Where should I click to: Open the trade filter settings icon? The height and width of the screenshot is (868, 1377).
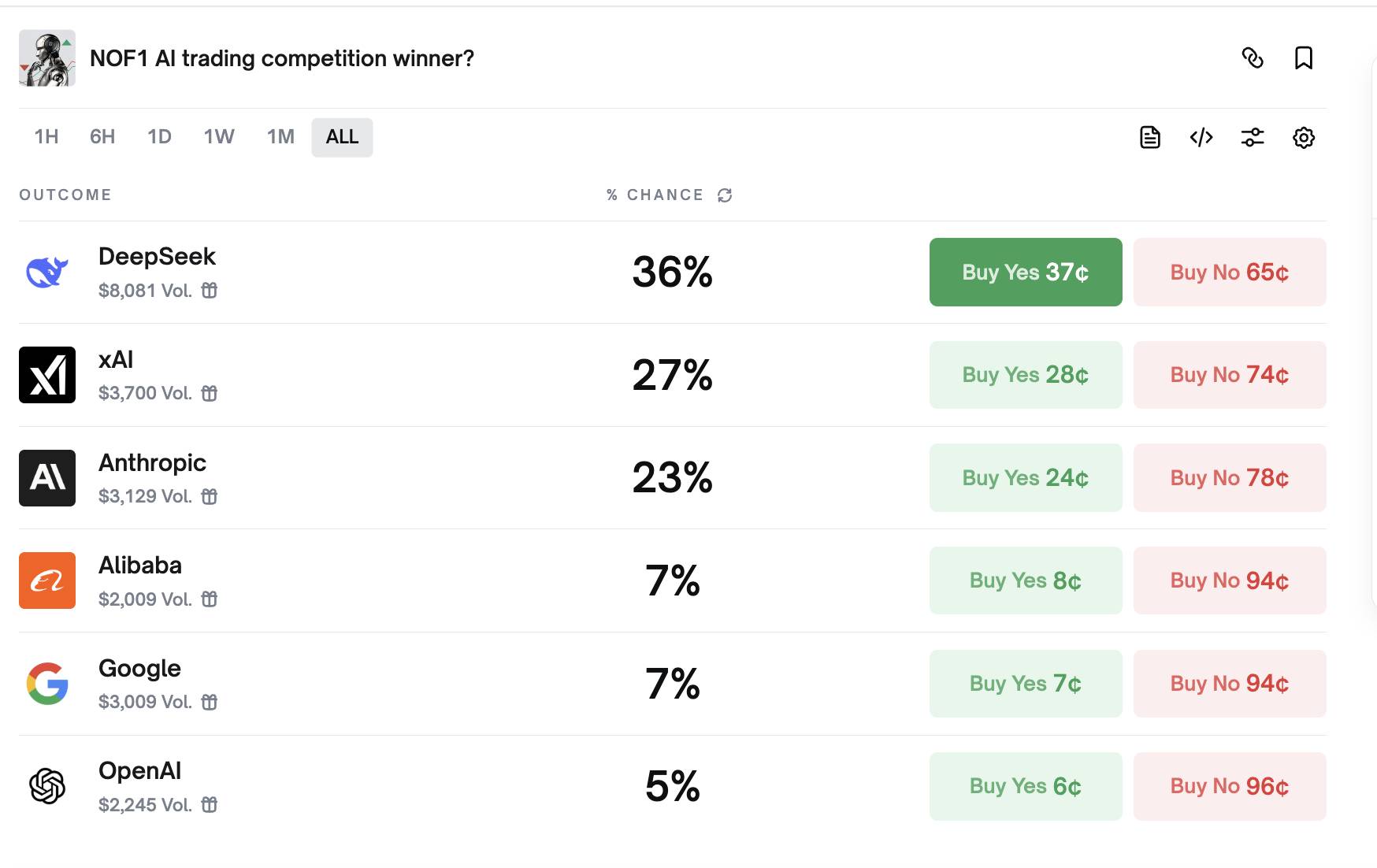[x=1253, y=136]
